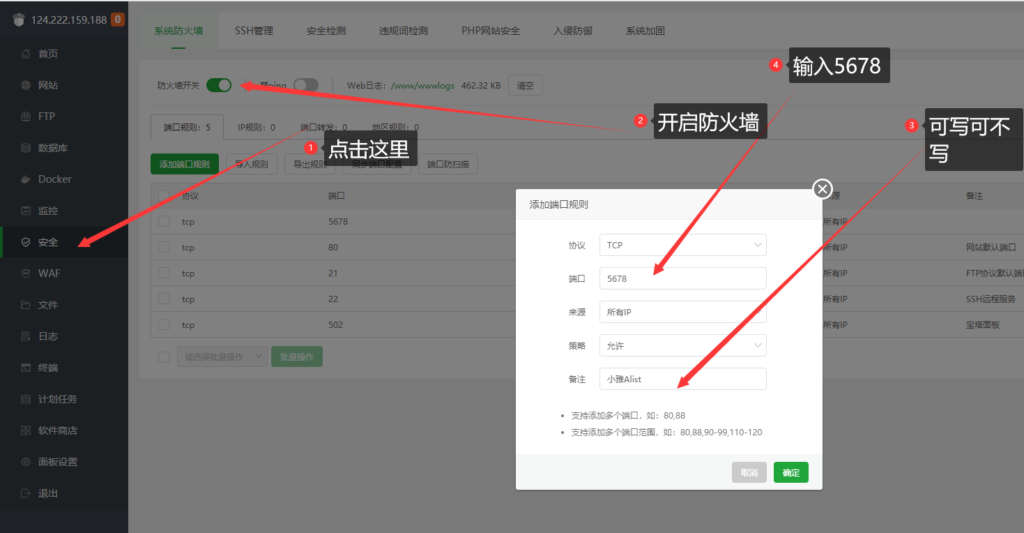Switch to the SSH管理 tab
The width and height of the screenshot is (1024, 533).
(x=253, y=31)
